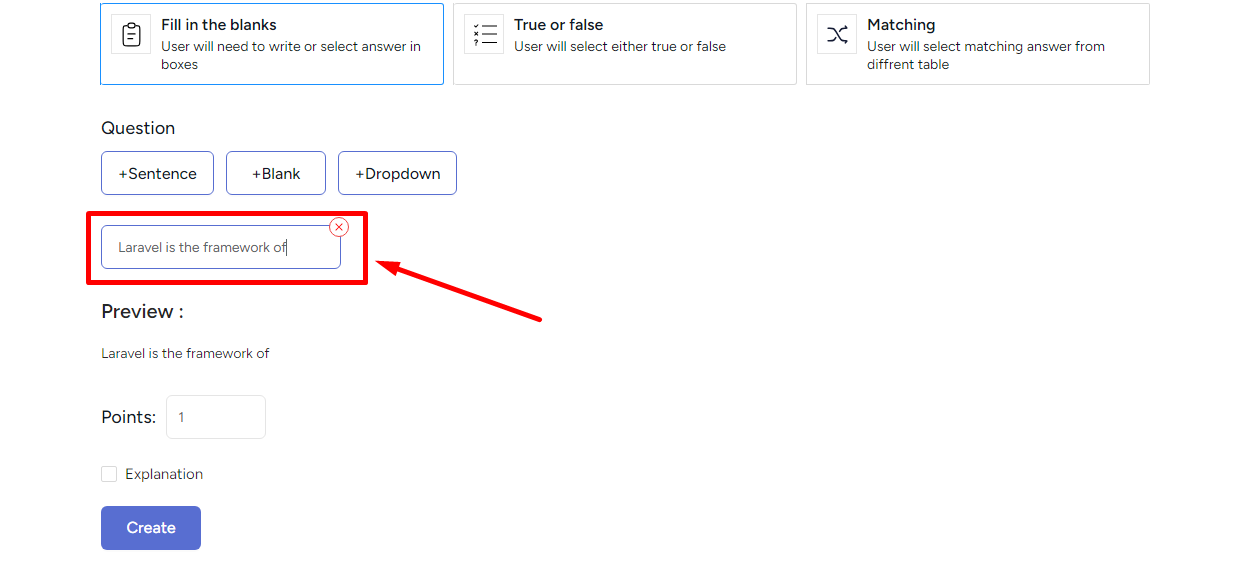Click the Matching shuffle icon

tap(837, 34)
